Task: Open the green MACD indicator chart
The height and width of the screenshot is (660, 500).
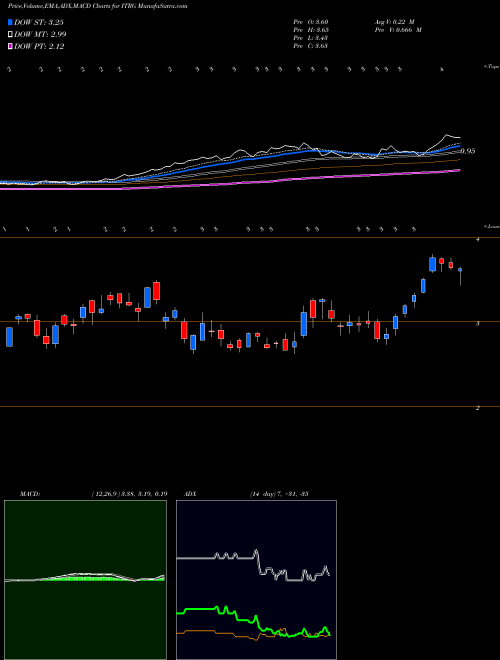Action: pos(85,580)
